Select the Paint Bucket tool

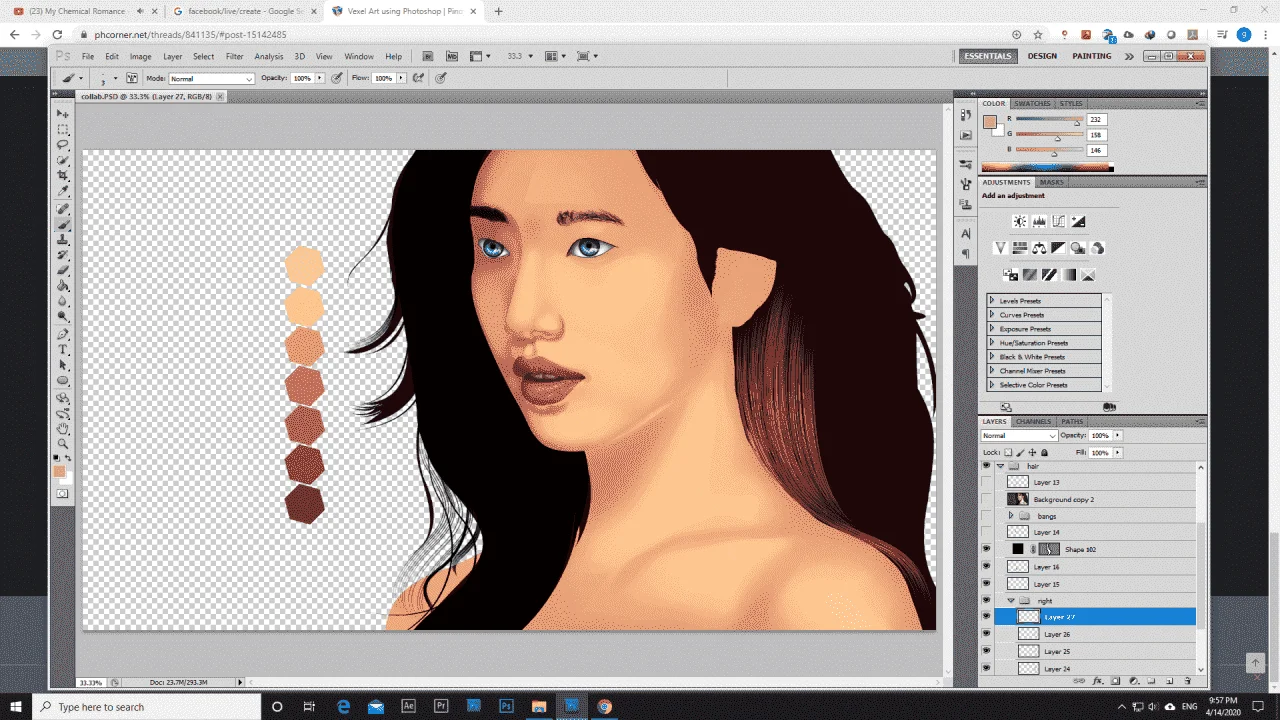click(x=63, y=286)
